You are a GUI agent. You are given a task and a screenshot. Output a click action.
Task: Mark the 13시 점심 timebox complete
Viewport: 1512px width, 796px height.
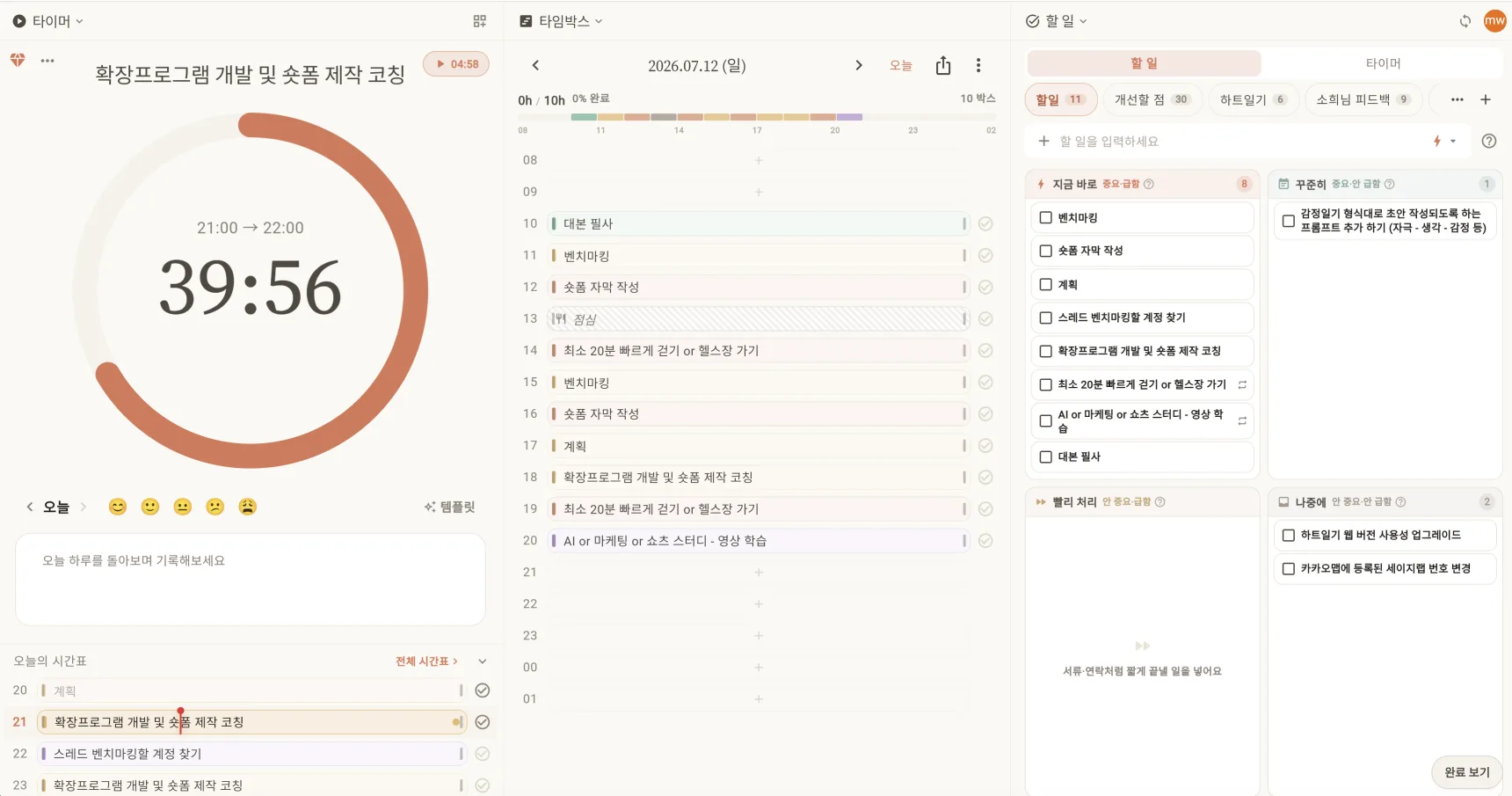tap(985, 318)
